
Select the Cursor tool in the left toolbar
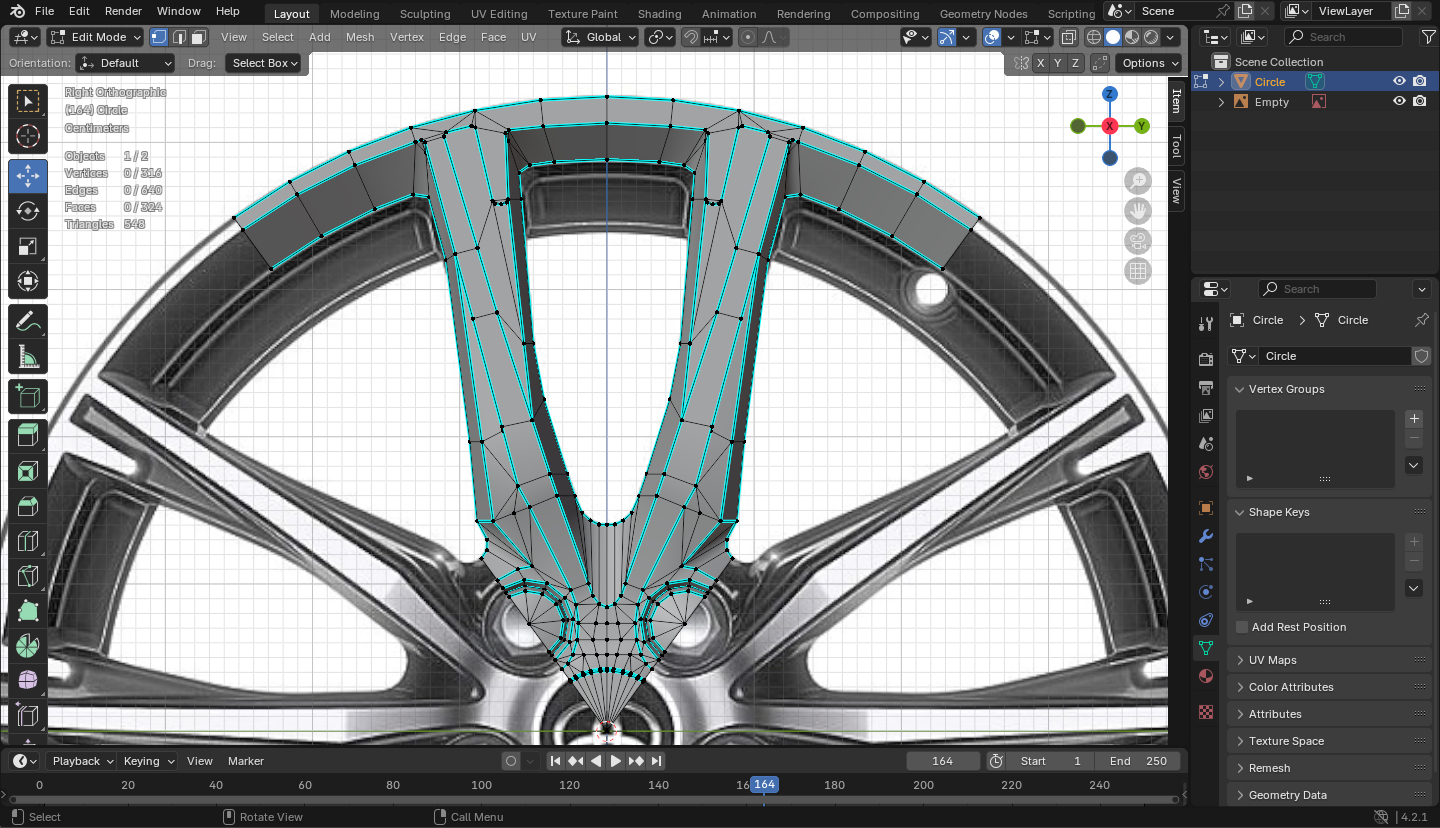(28, 137)
